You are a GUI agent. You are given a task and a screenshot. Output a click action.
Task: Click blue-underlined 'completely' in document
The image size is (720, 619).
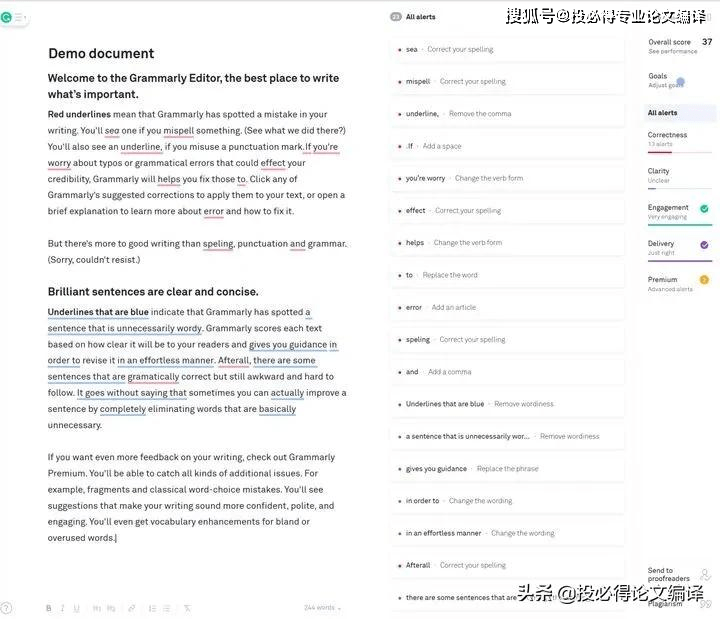coord(123,409)
